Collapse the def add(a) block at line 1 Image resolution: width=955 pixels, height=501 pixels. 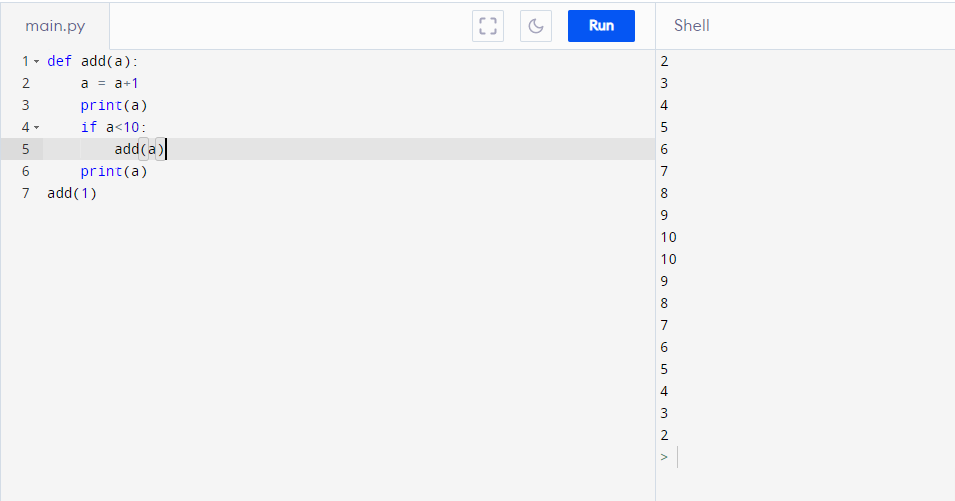tap(37, 61)
